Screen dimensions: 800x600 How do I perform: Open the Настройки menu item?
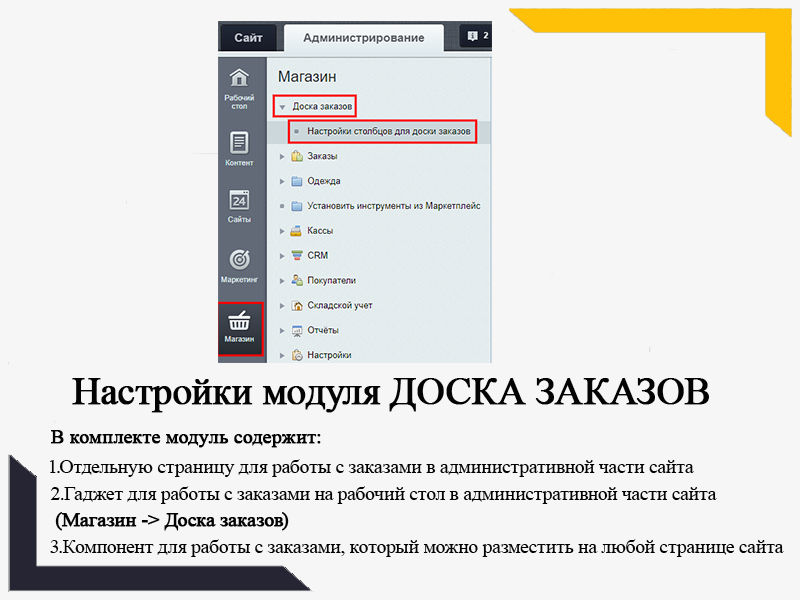point(329,355)
